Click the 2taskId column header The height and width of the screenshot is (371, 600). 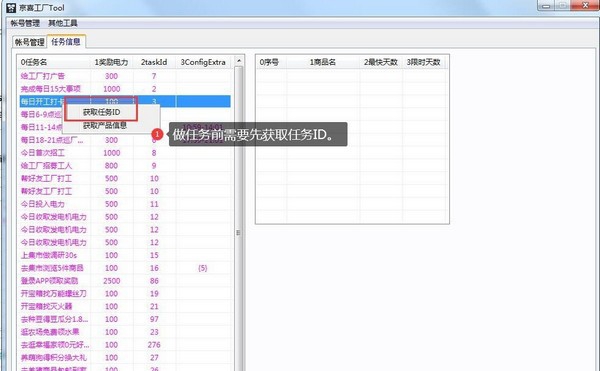[154, 62]
